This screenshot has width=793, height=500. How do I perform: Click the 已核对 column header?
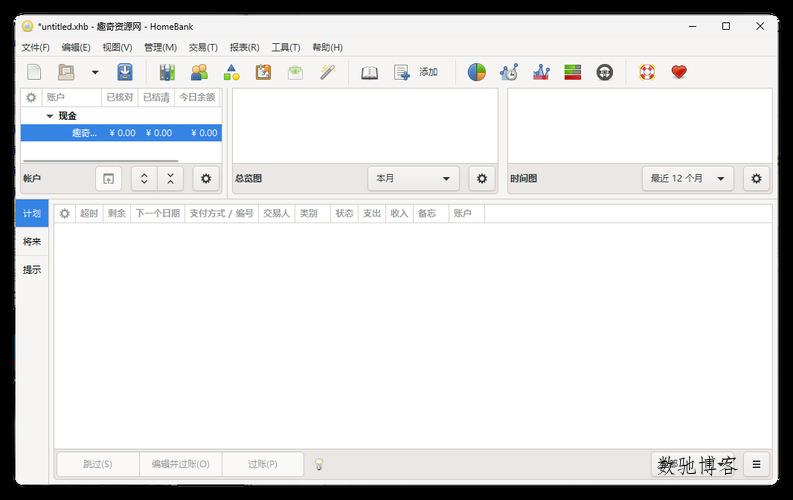[x=119, y=97]
